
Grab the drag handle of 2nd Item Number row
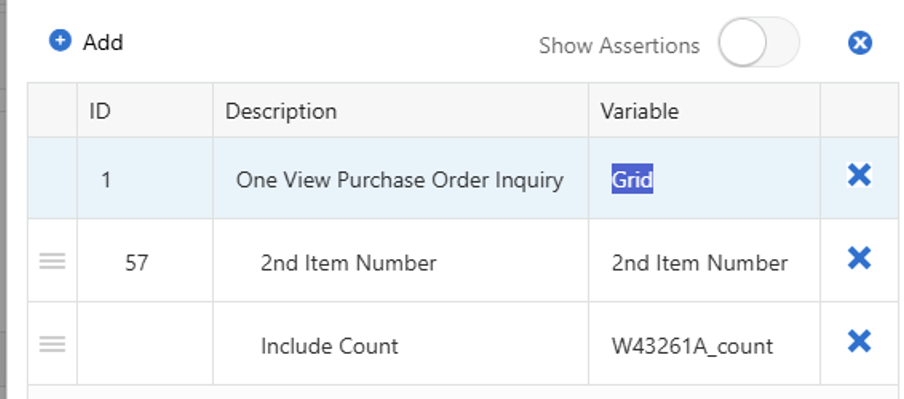(52, 262)
